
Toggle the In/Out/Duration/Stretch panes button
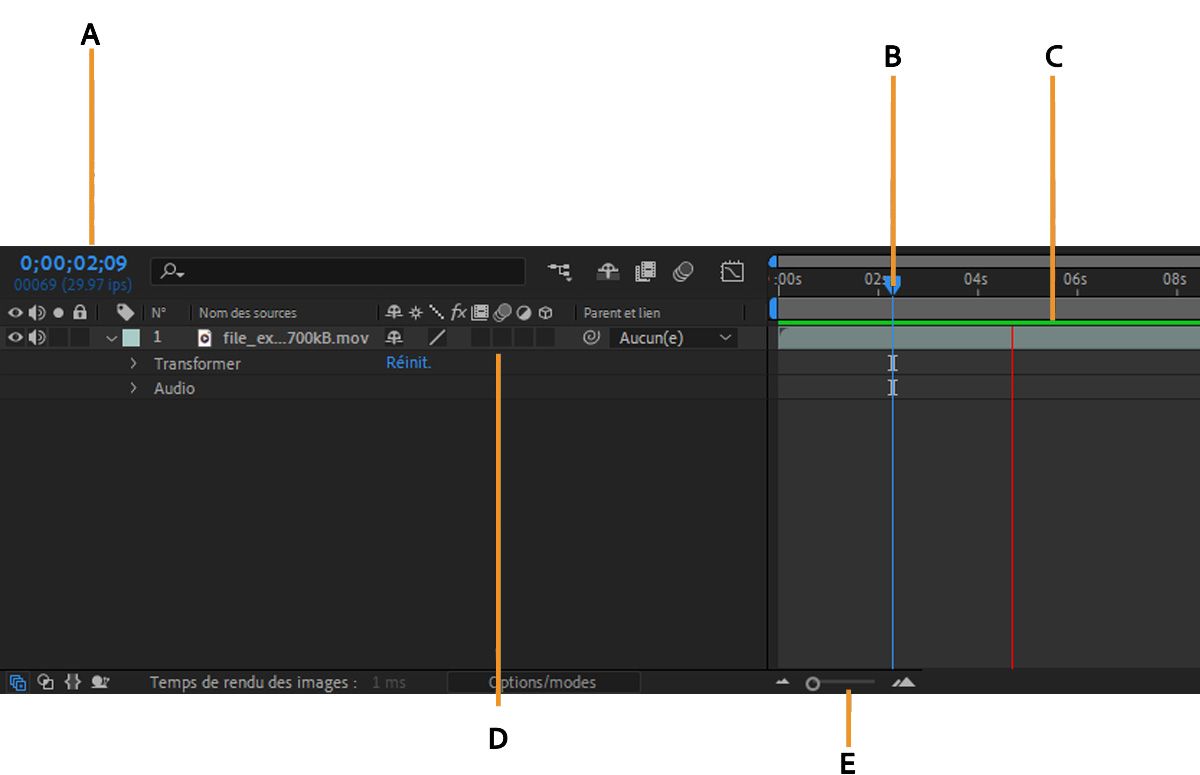click(72, 682)
